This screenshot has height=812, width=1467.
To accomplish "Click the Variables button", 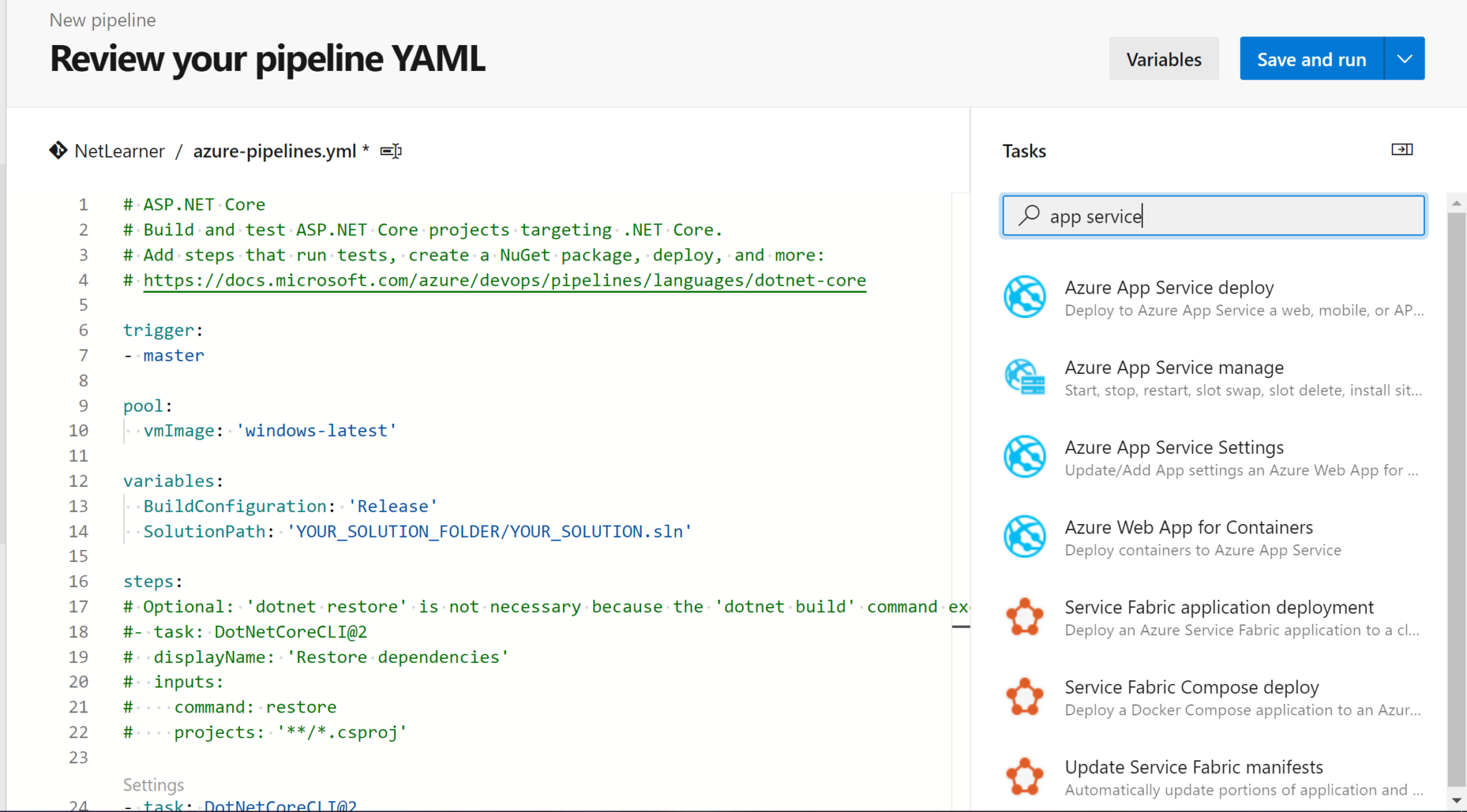I will tap(1163, 58).
